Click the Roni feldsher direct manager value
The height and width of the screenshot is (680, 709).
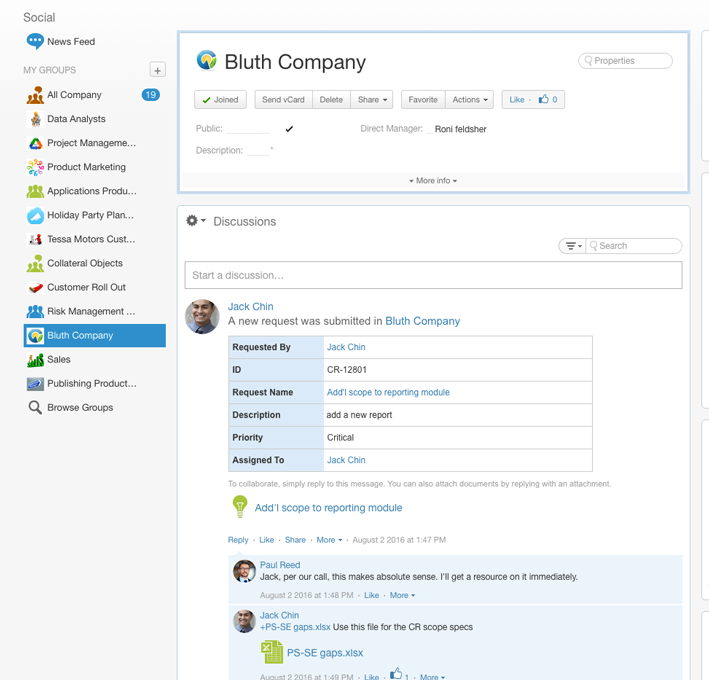point(460,129)
